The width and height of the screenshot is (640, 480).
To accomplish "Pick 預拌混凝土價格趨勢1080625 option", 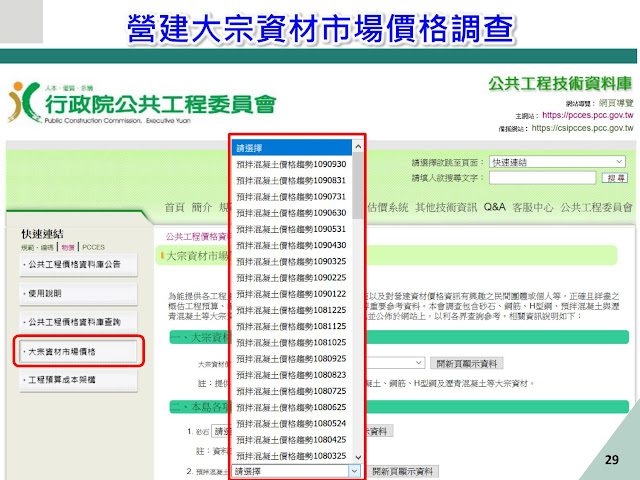I will (x=291, y=407).
